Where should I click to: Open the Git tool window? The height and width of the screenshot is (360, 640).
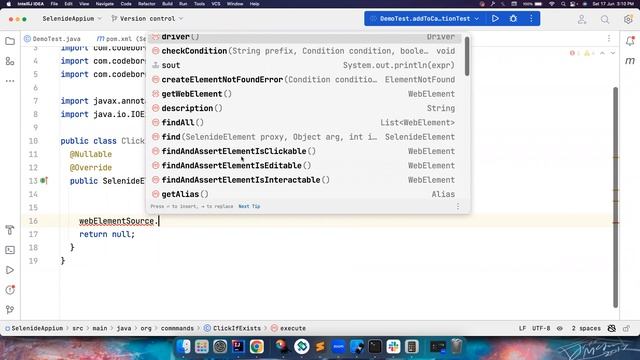[10, 310]
